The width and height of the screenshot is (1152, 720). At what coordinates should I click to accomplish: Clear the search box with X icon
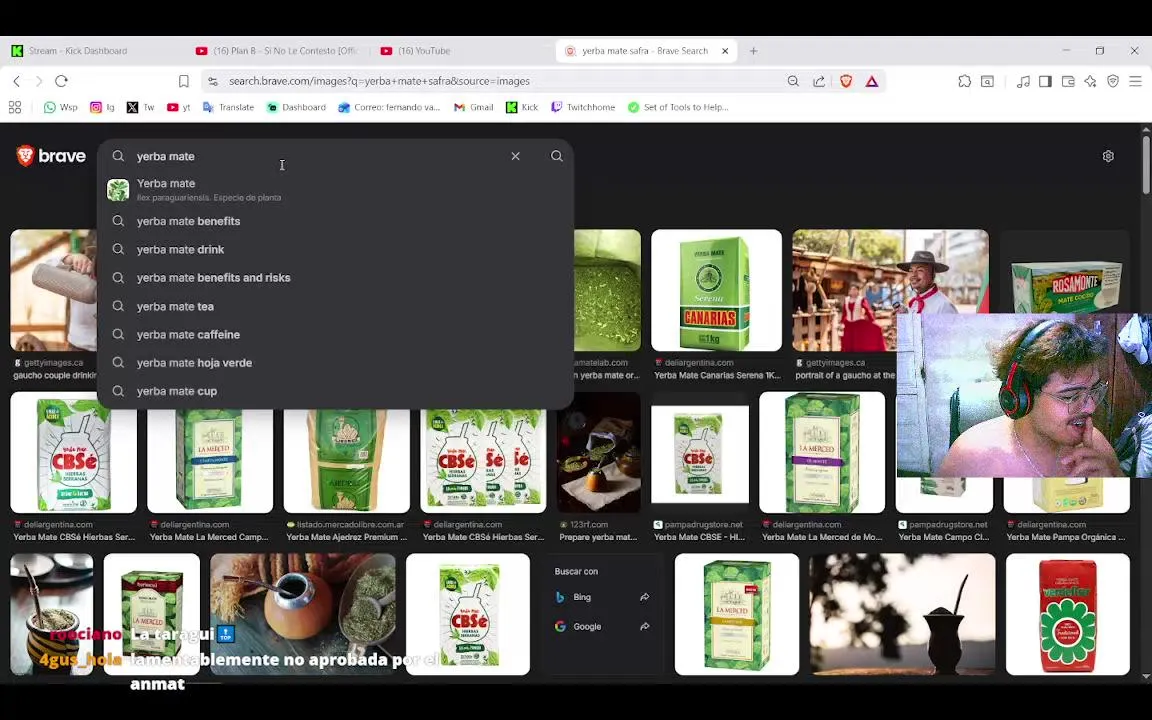coord(515,156)
